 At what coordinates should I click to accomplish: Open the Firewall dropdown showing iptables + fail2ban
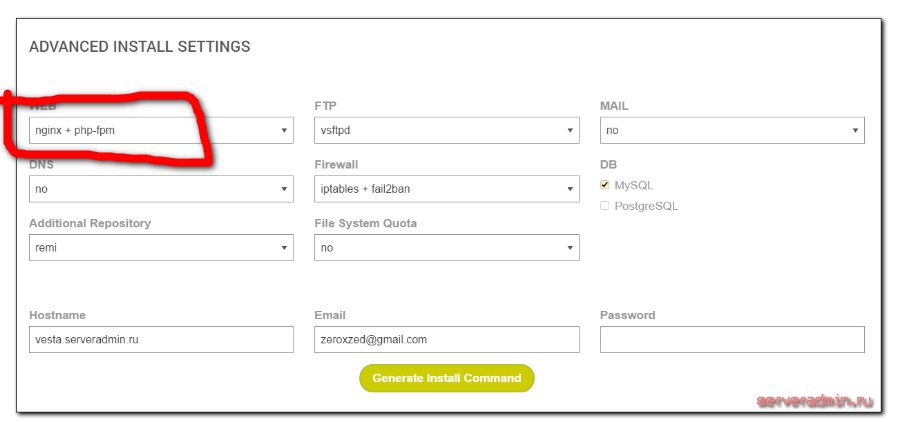(446, 188)
